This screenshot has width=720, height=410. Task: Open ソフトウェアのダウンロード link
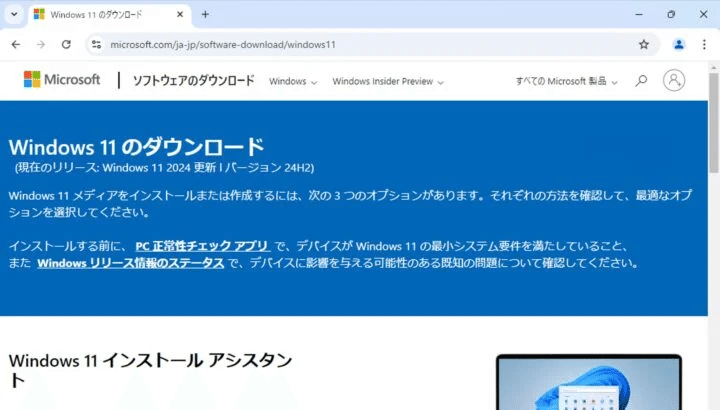193,81
